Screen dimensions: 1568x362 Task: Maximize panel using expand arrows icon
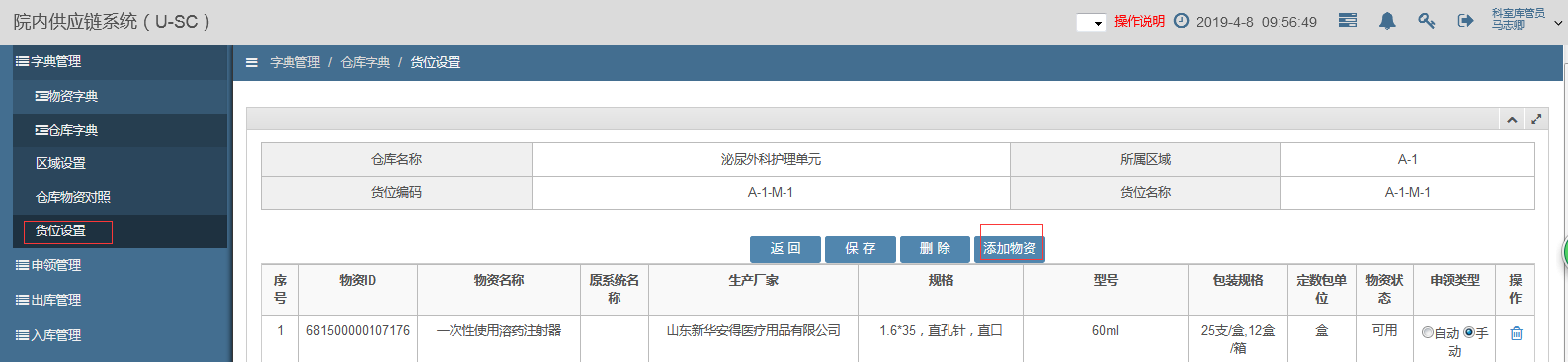click(1536, 119)
